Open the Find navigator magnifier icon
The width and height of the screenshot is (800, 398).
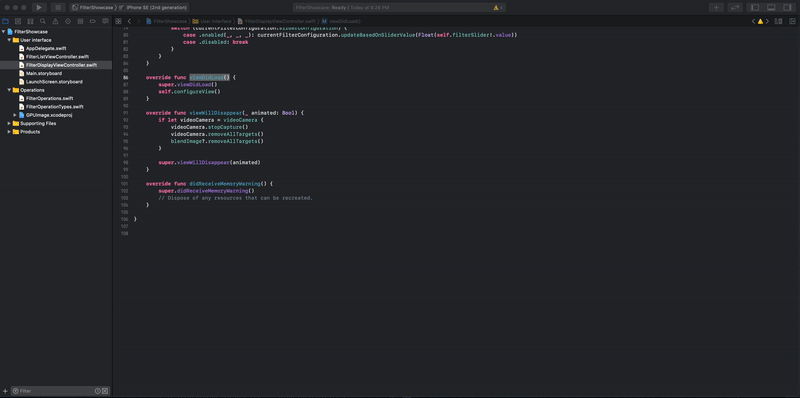[x=43, y=21]
